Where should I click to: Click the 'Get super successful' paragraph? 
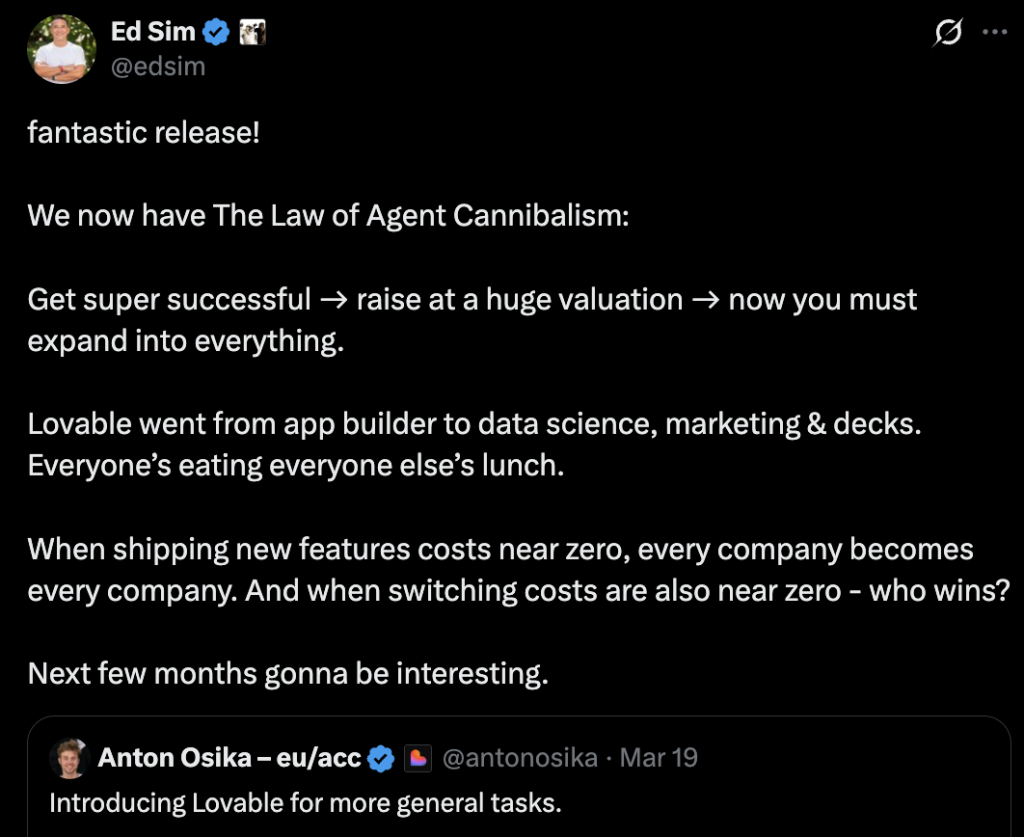point(472,319)
